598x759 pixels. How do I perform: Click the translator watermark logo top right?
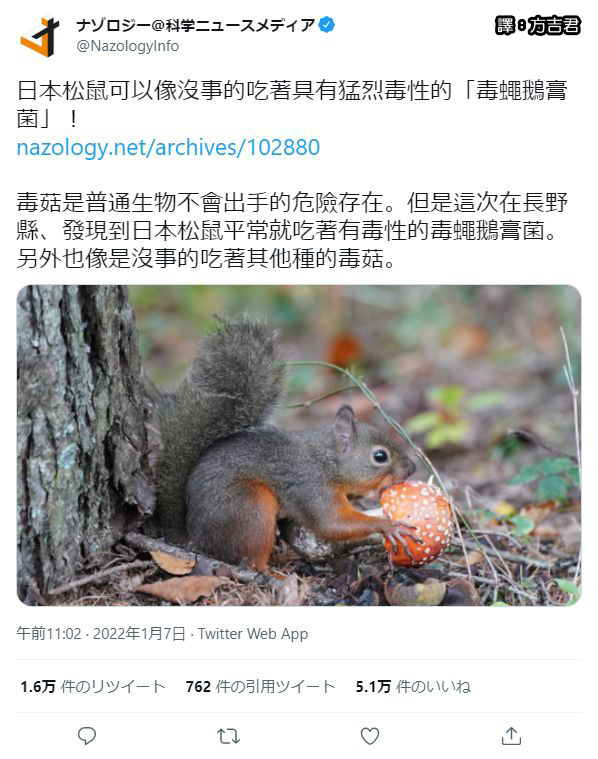click(x=537, y=26)
